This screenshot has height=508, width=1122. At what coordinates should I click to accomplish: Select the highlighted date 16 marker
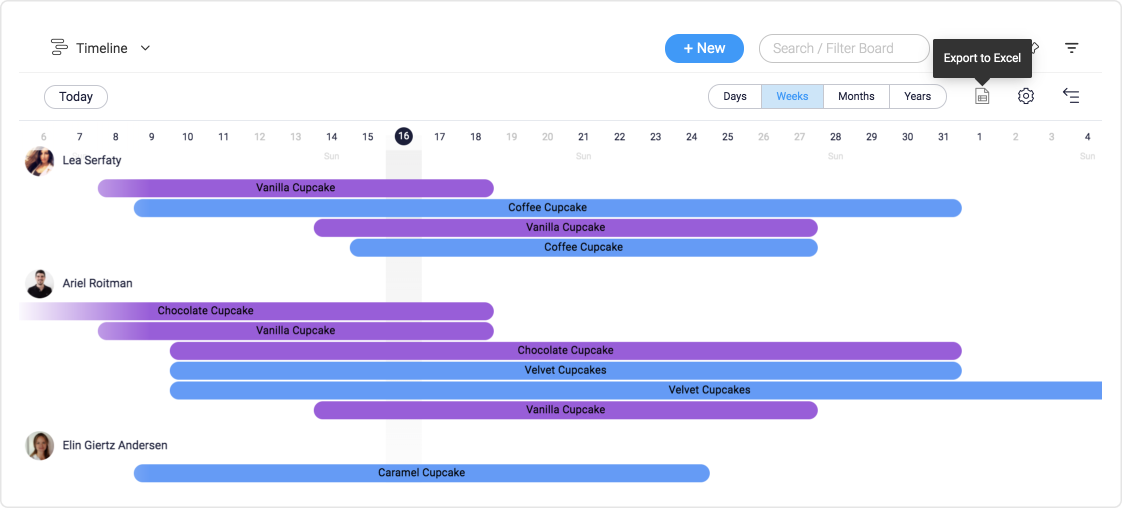point(404,136)
